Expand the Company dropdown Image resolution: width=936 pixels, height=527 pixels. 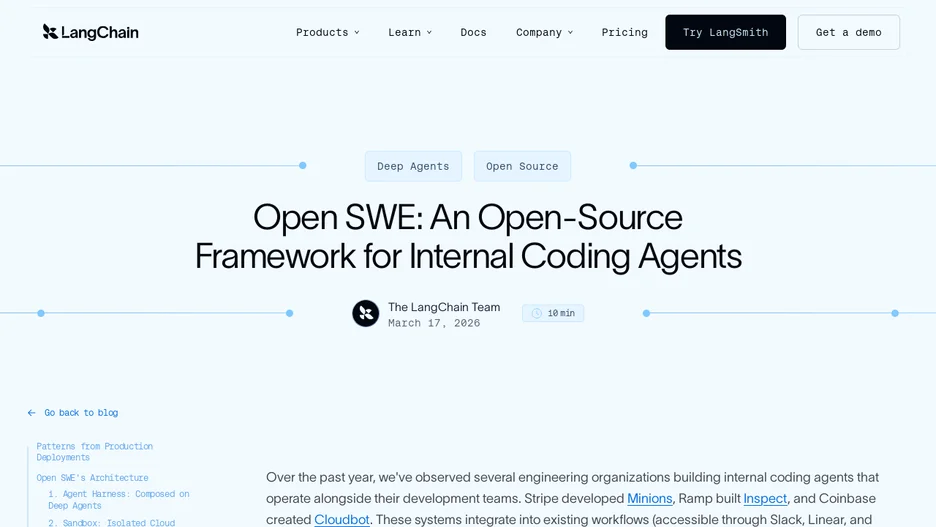click(x=544, y=32)
